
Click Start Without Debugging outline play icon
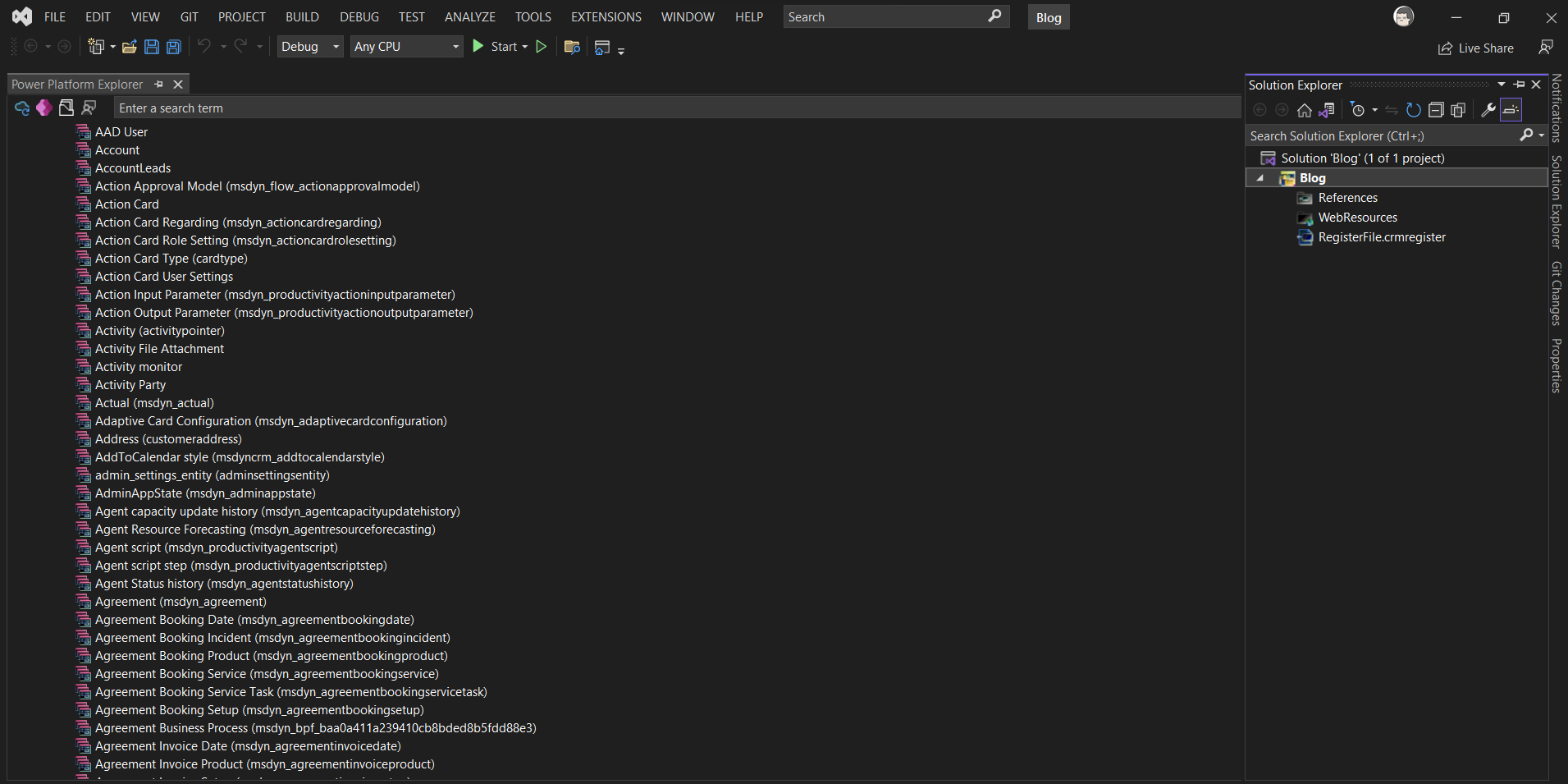tap(542, 47)
